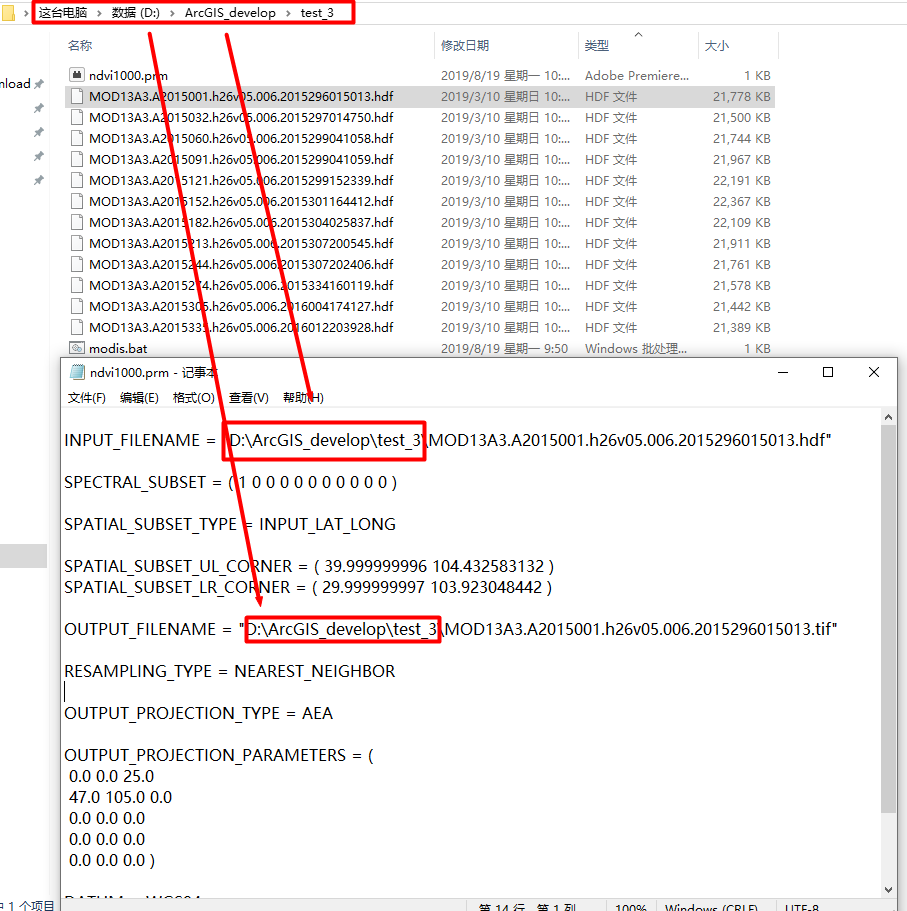Open Notepad 文件(F) menu
This screenshot has height=911, width=907.
(87, 397)
